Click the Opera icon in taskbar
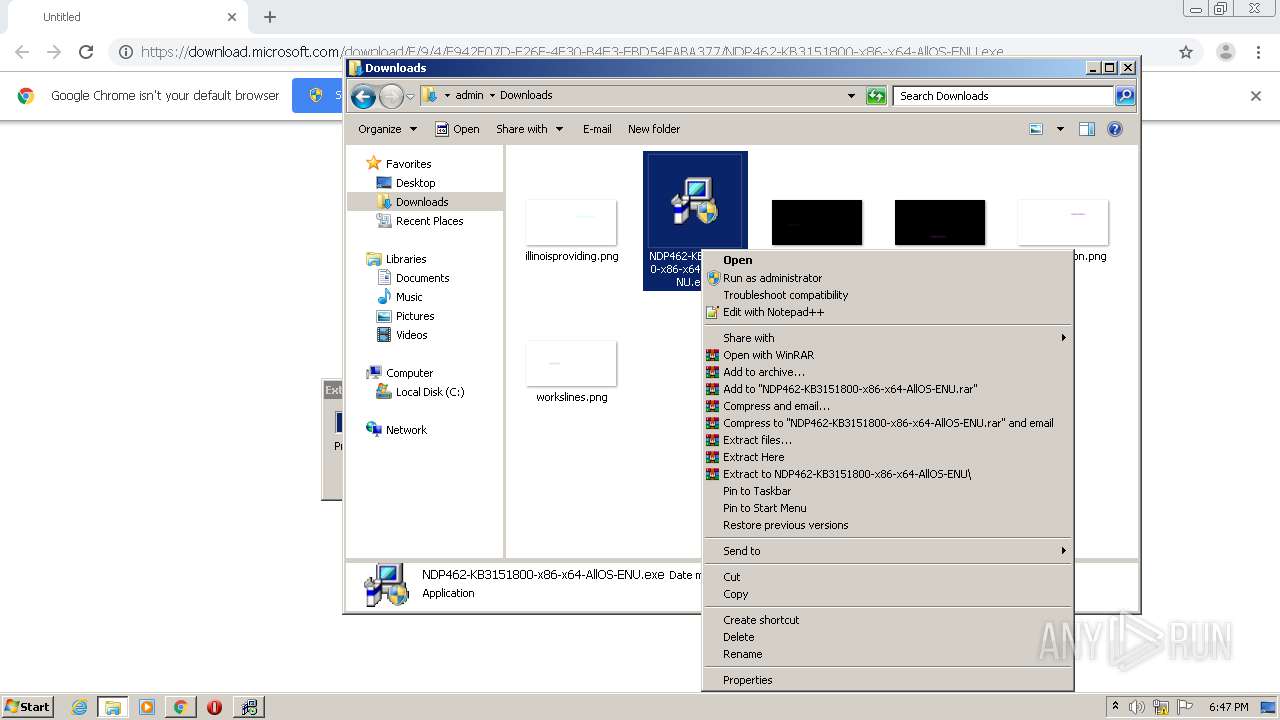Image resolution: width=1280 pixels, height=720 pixels. point(214,707)
